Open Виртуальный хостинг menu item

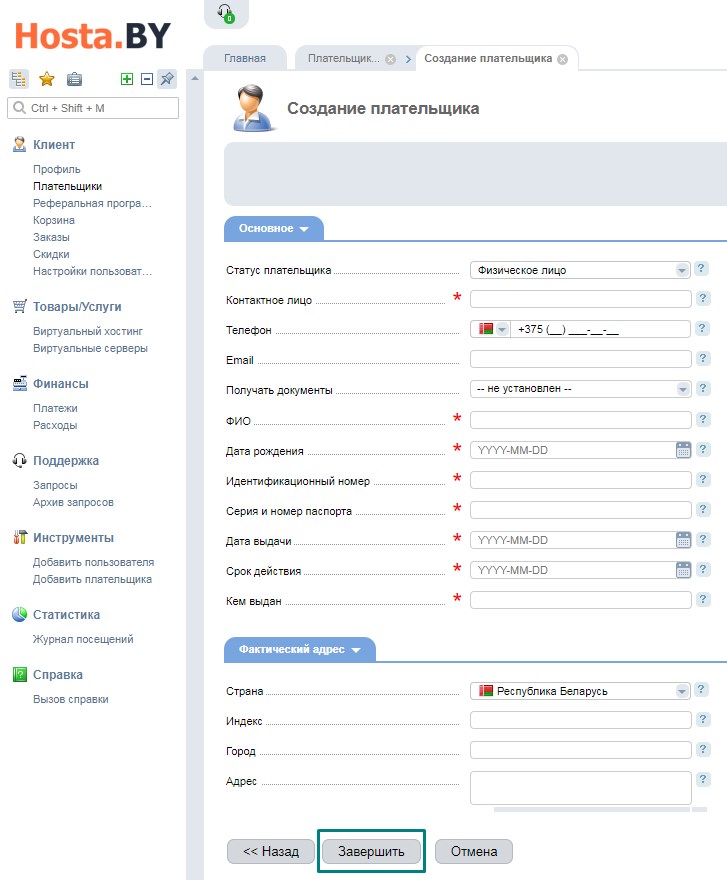(x=88, y=331)
